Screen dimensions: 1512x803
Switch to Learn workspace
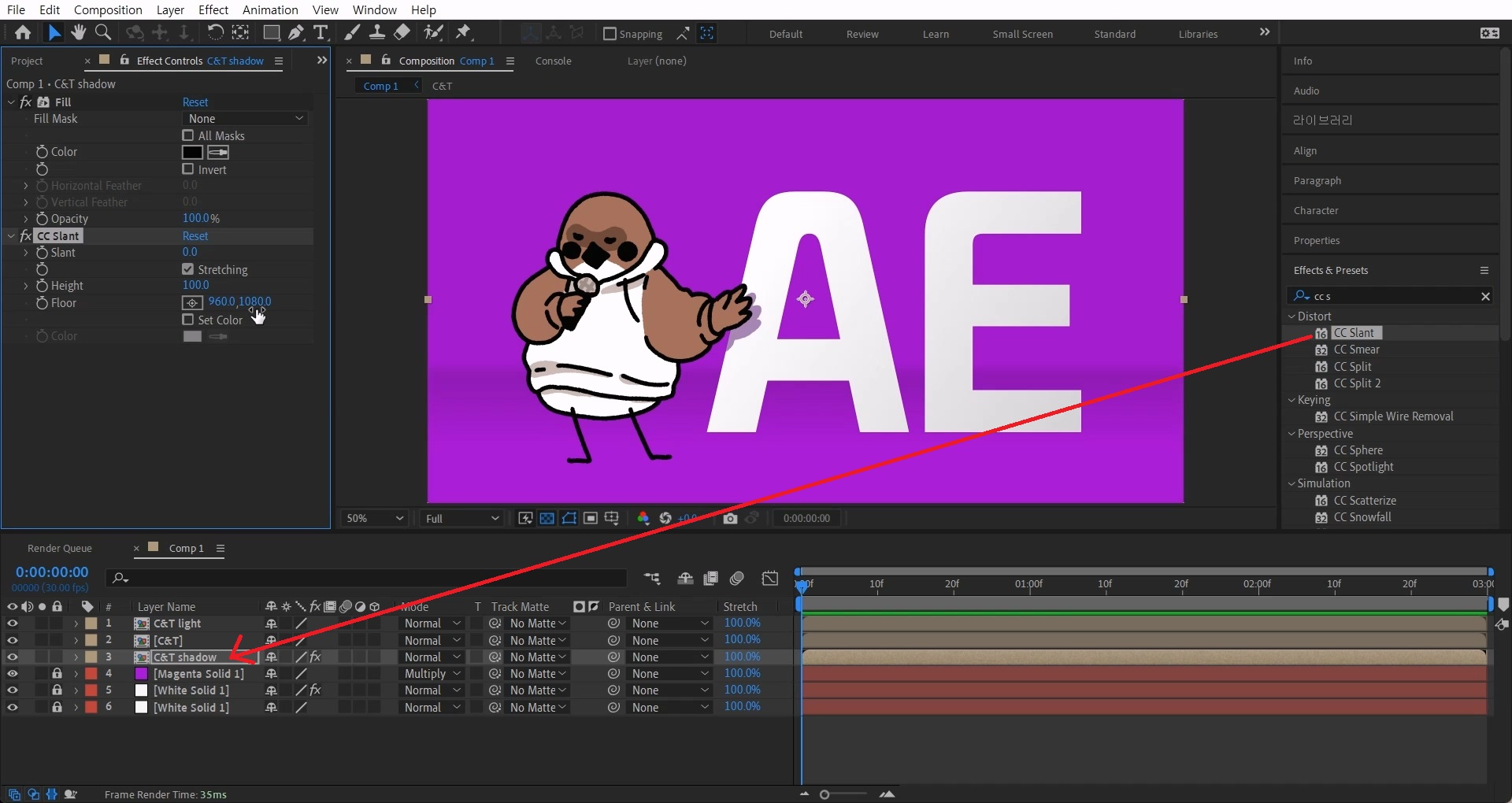(936, 34)
